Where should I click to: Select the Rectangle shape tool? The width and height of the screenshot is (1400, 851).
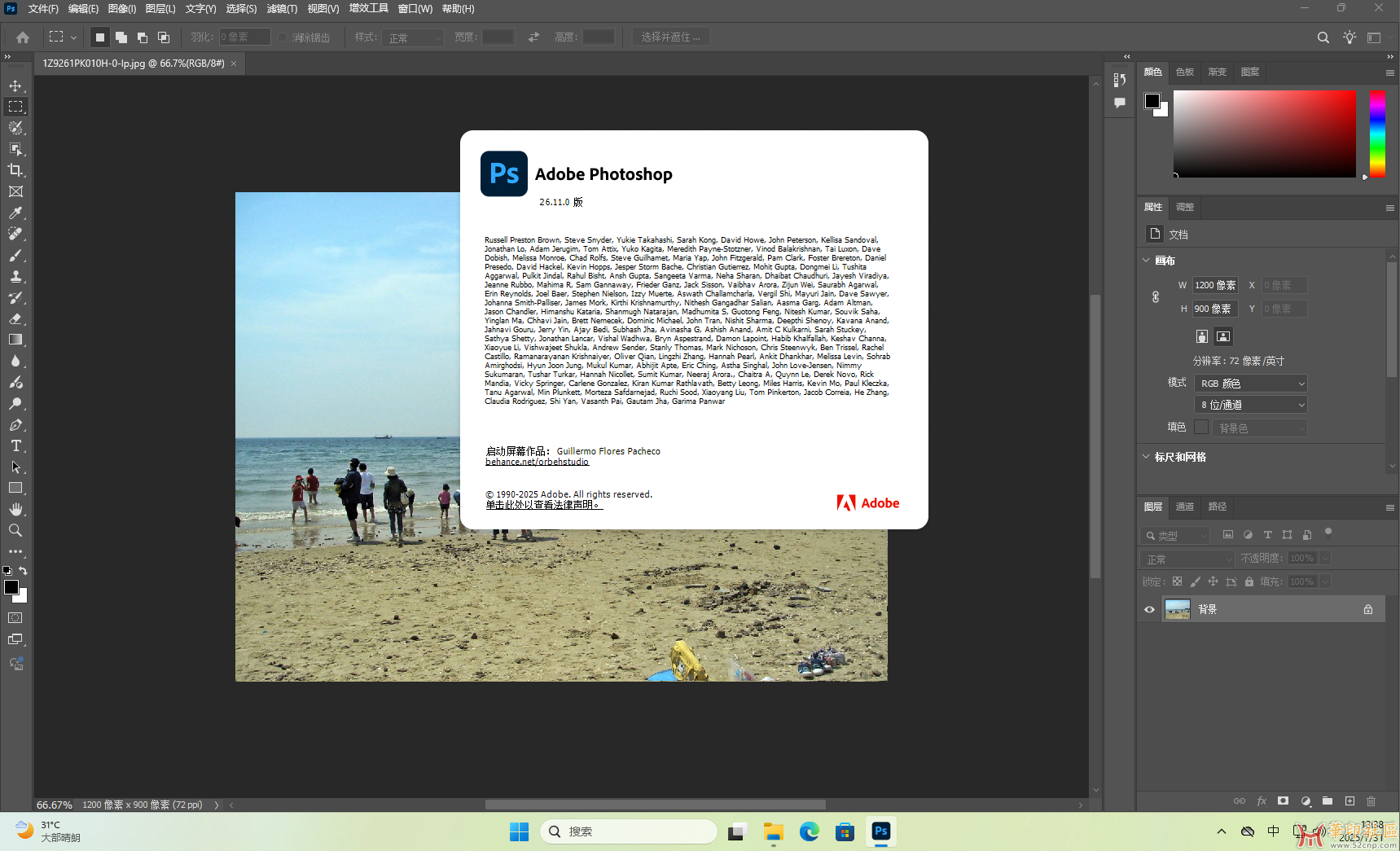click(15, 488)
